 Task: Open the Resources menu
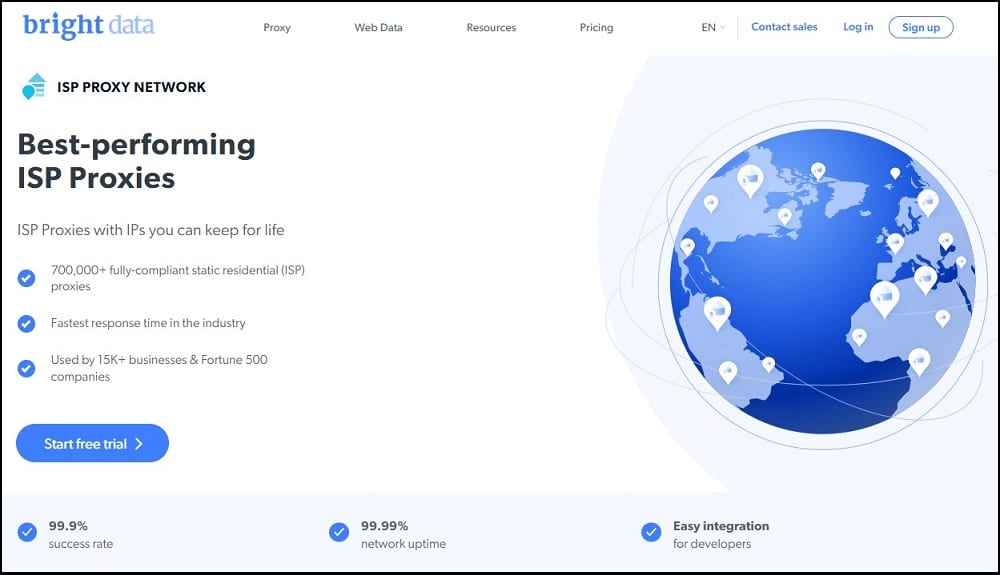tap(491, 27)
